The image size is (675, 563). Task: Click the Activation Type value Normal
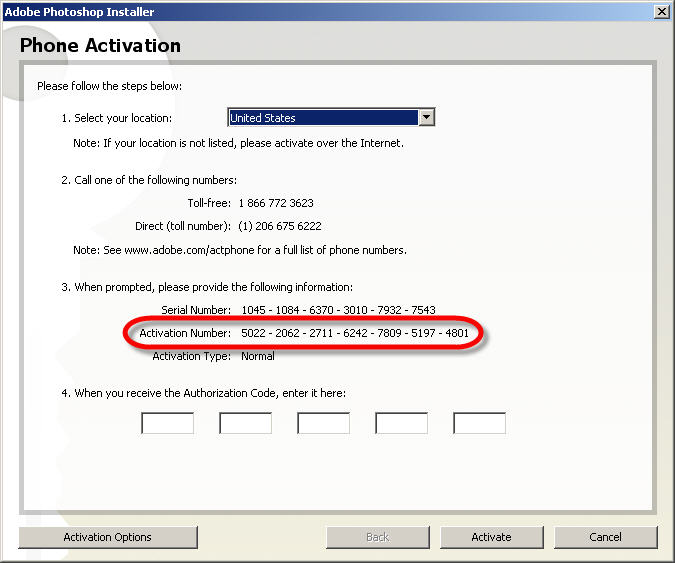257,356
